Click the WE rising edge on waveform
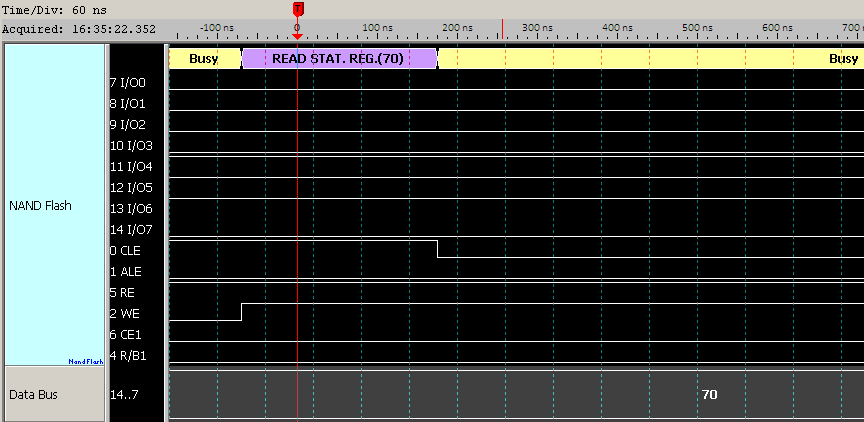 click(241, 311)
